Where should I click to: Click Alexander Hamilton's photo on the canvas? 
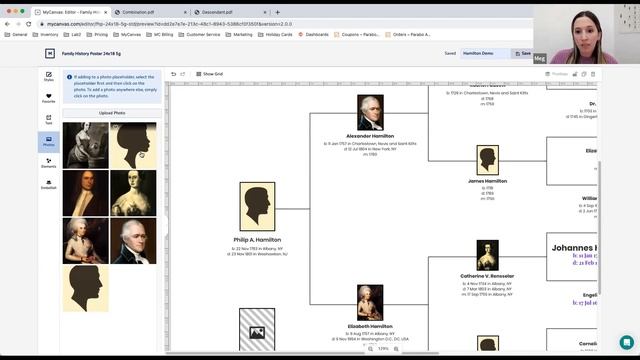tap(370, 113)
